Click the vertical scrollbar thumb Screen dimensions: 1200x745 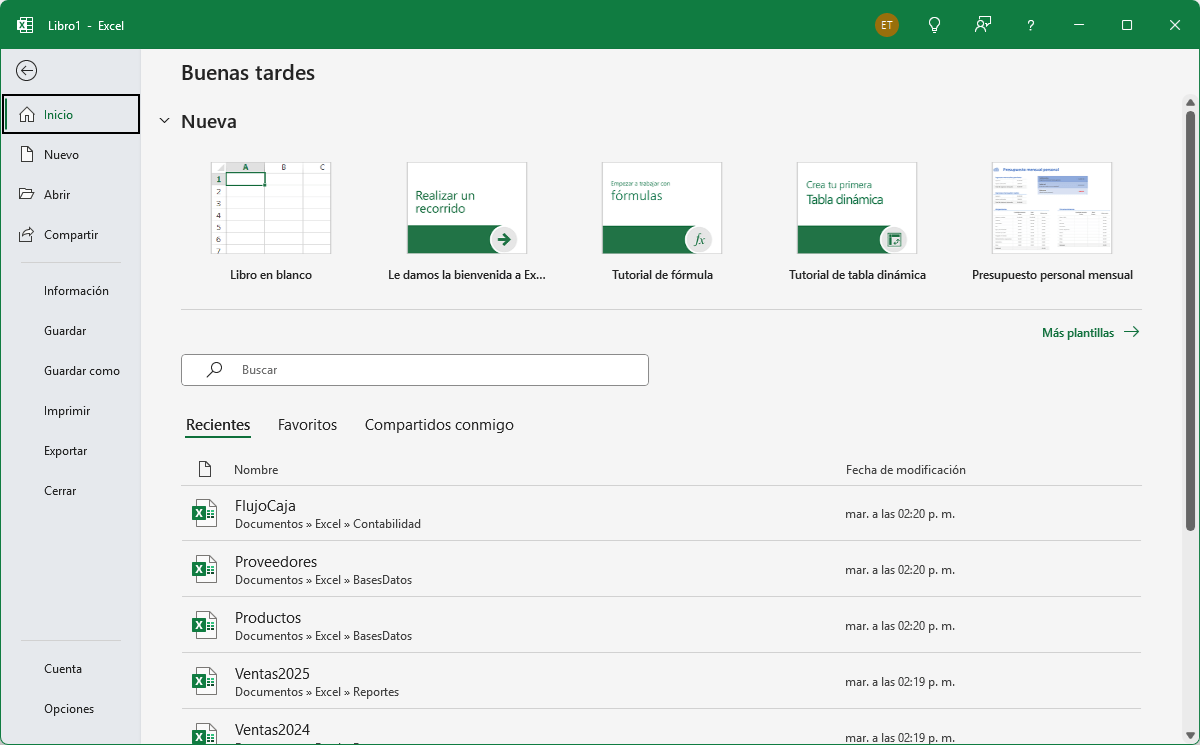[x=1190, y=320]
